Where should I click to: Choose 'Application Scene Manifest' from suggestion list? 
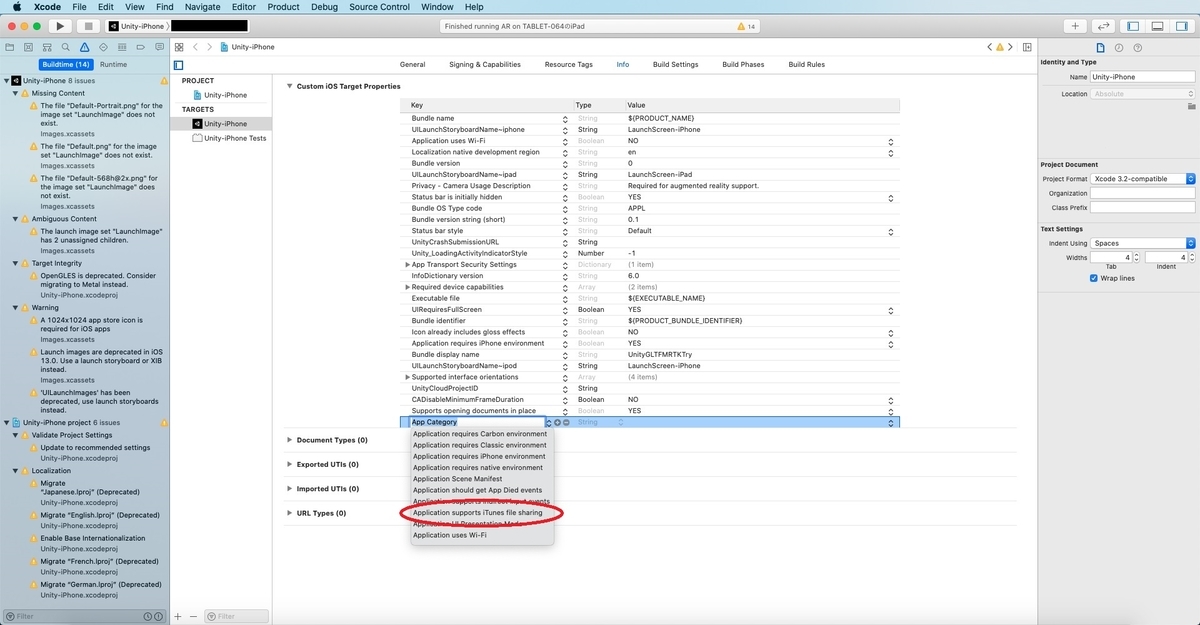(x=458, y=479)
